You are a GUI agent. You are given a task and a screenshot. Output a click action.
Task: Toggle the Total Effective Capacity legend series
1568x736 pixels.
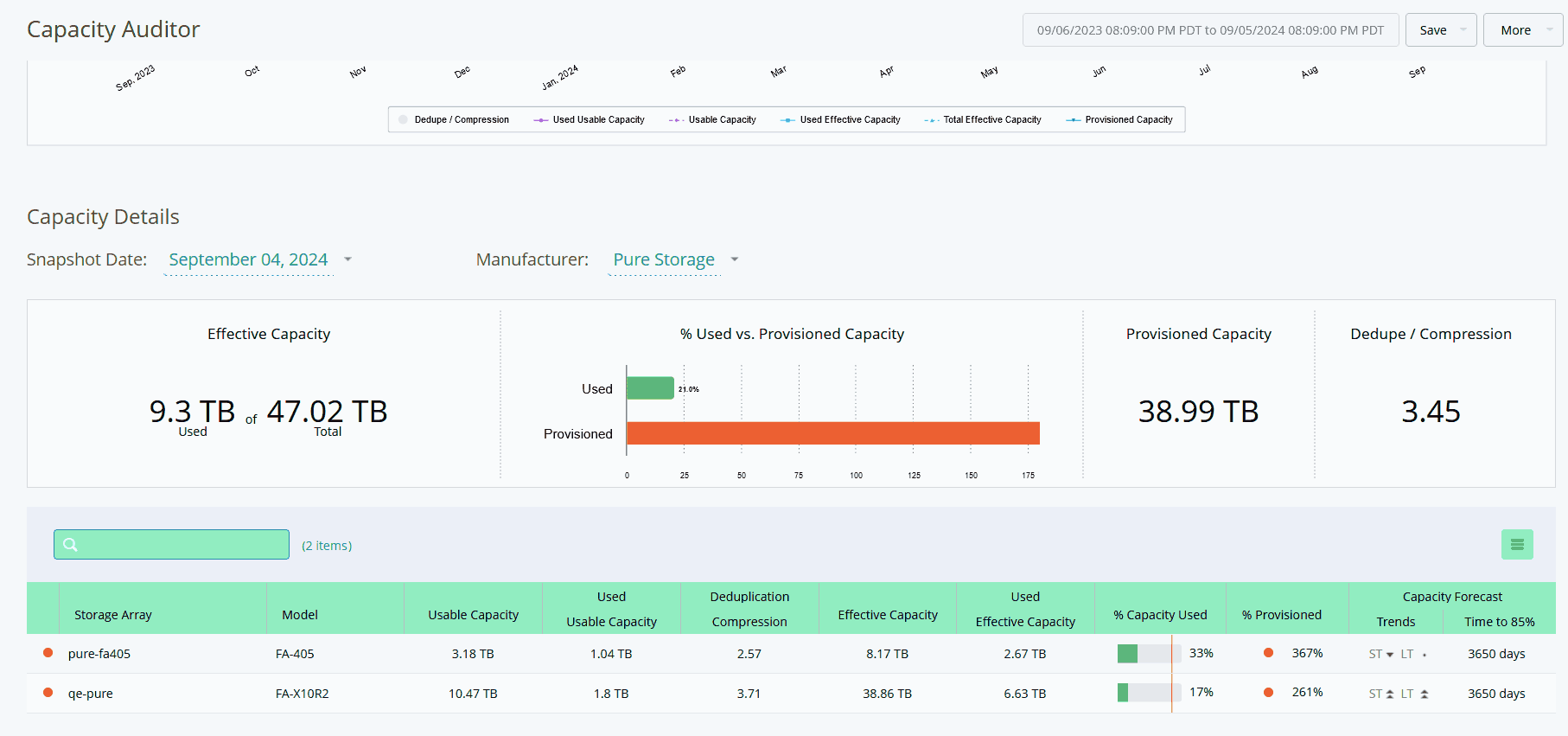point(983,119)
